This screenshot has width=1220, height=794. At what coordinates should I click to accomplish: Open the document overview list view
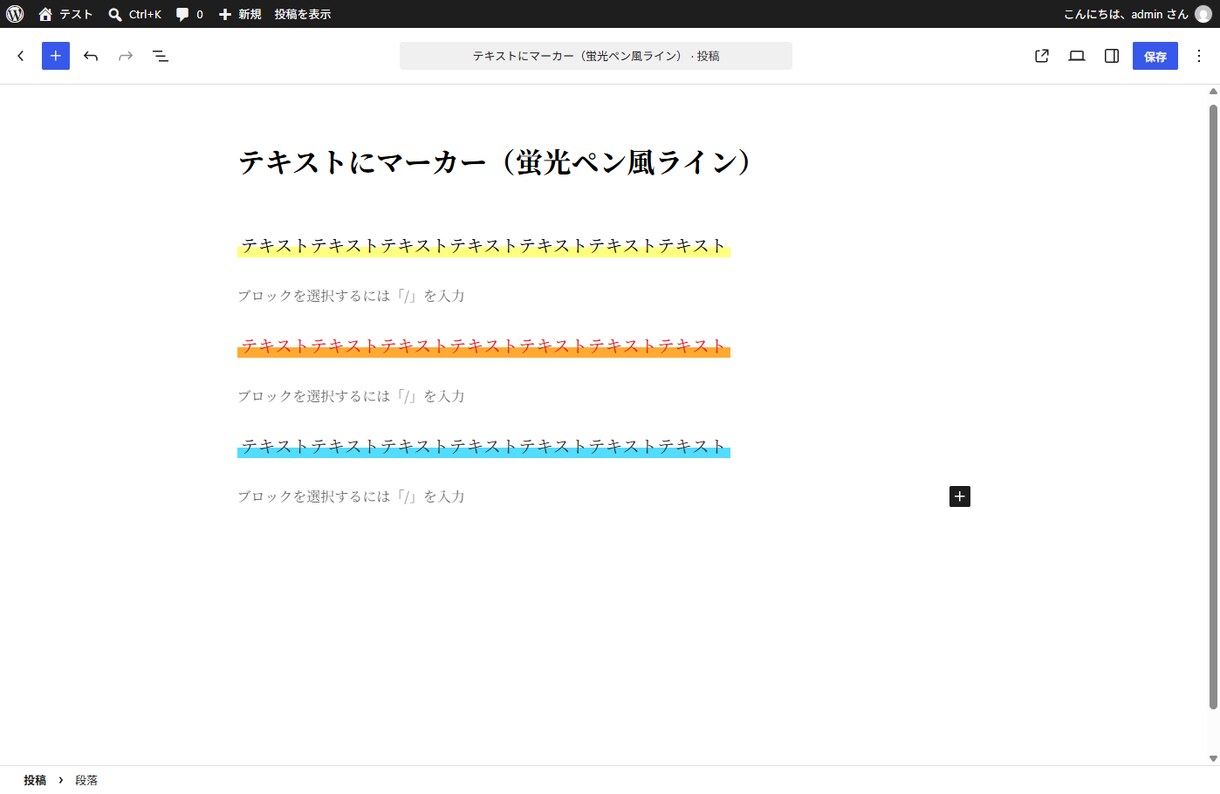tap(160, 56)
